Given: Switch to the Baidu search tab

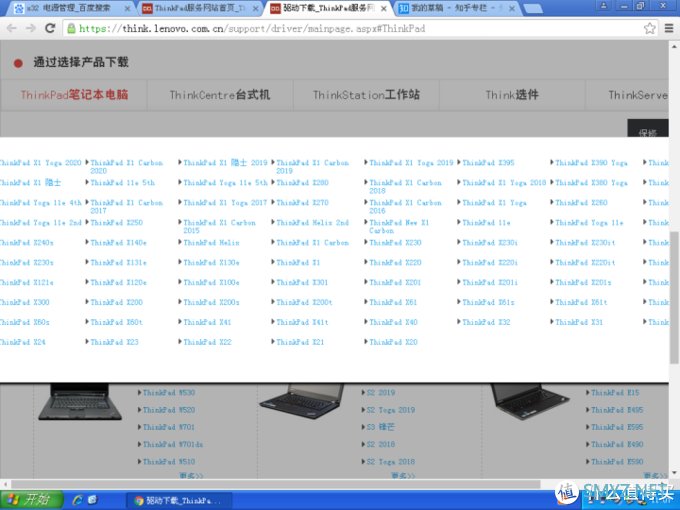Looking at the screenshot, I should click(69, 8).
